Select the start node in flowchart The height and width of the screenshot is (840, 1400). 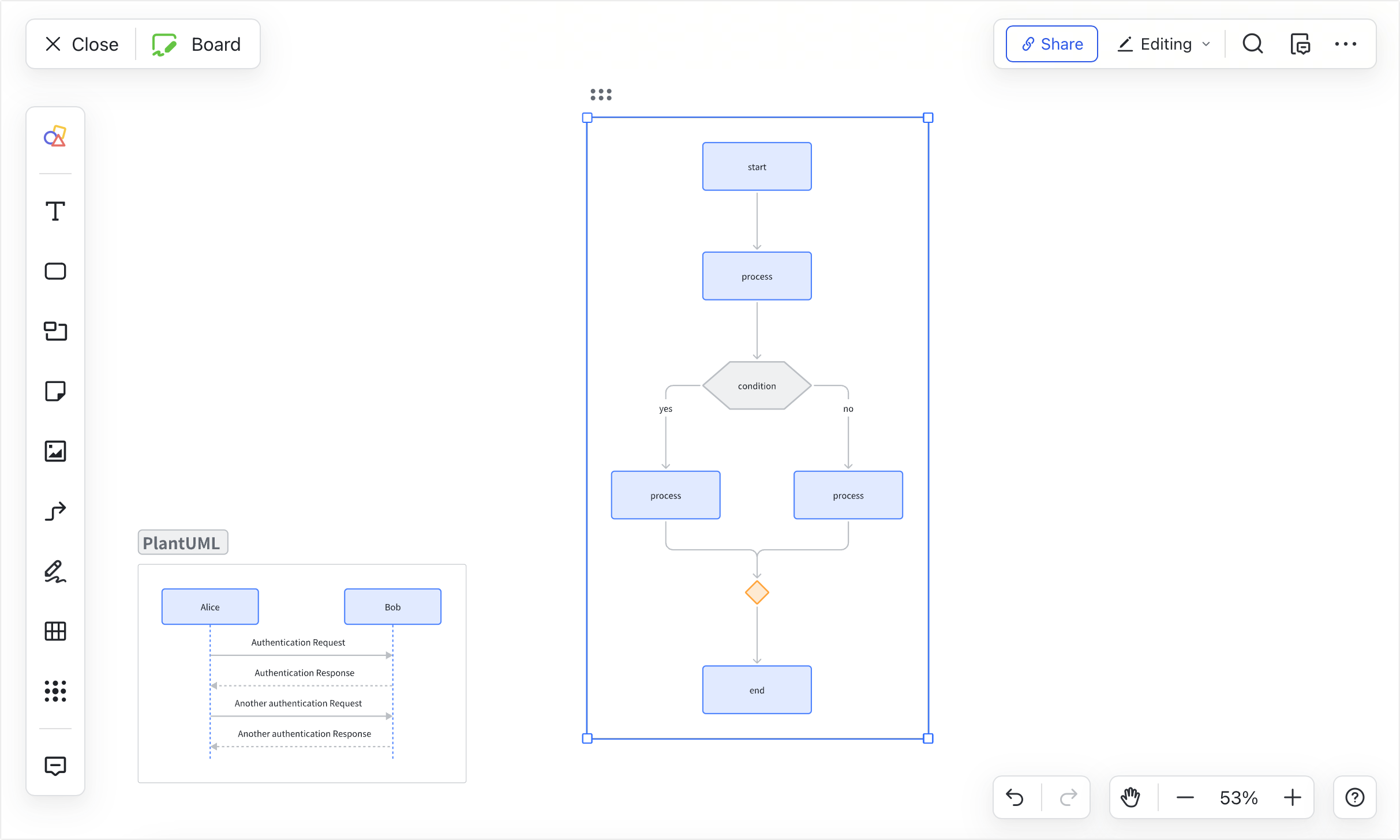click(x=757, y=166)
